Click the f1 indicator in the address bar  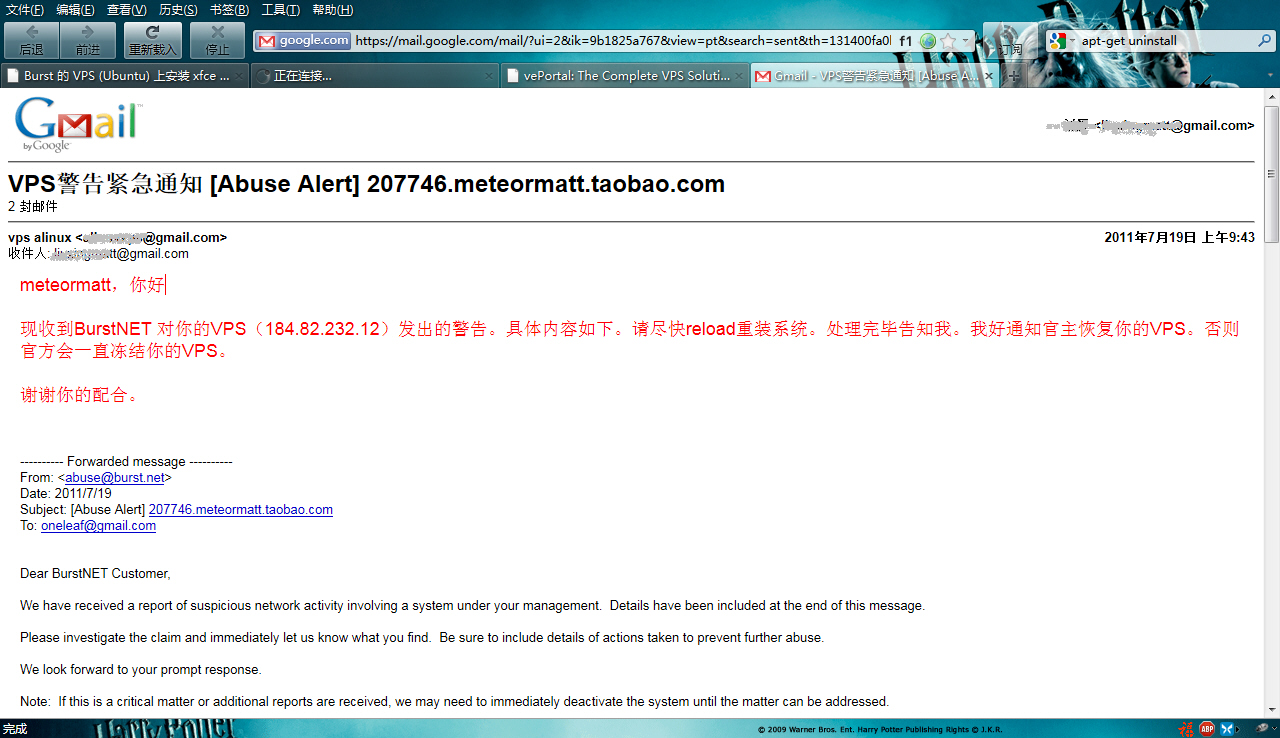[x=906, y=41]
